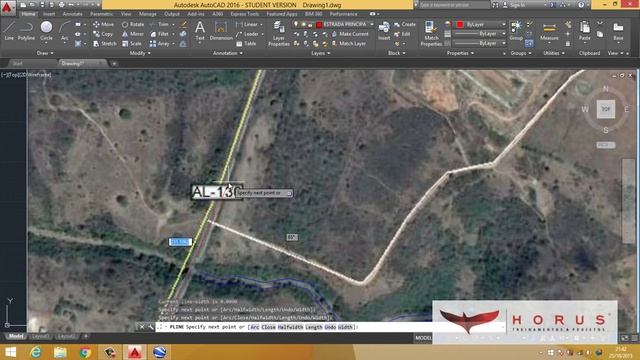The height and width of the screenshot is (360, 640).
Task: Click the Copy command
Action: (x=103, y=34)
